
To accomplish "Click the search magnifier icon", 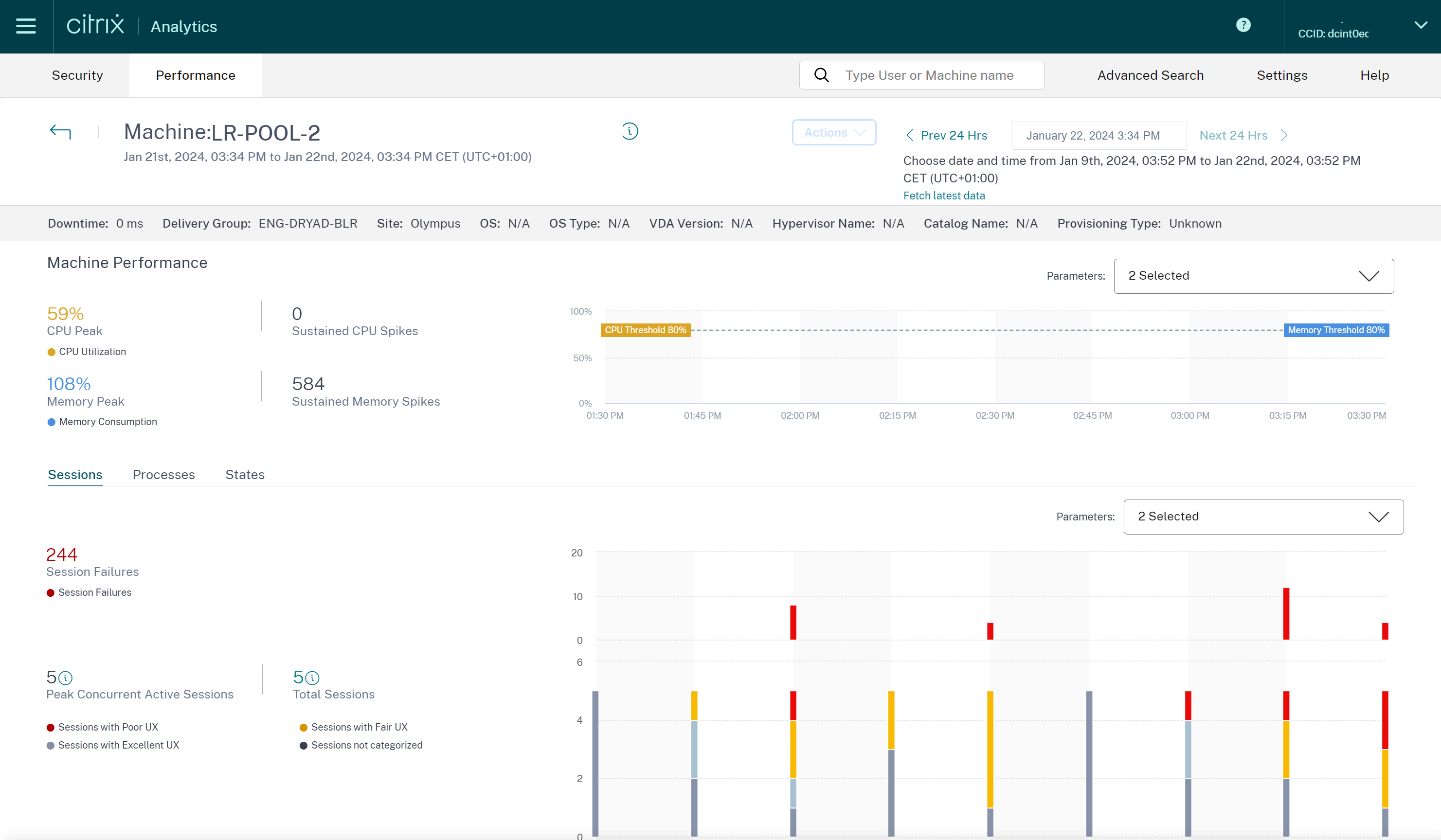I will (x=821, y=75).
